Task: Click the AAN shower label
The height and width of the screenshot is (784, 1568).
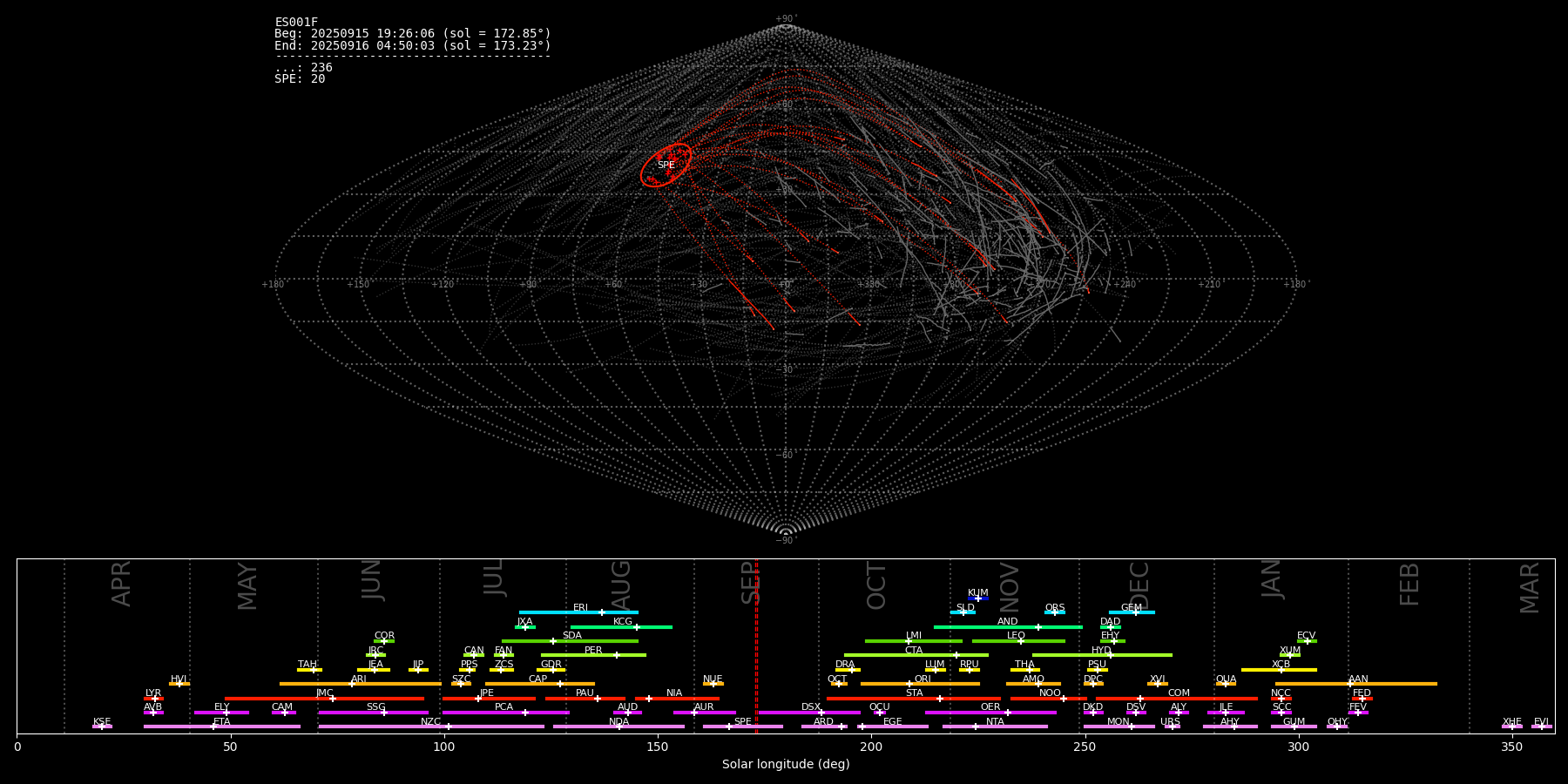Action: (1359, 679)
